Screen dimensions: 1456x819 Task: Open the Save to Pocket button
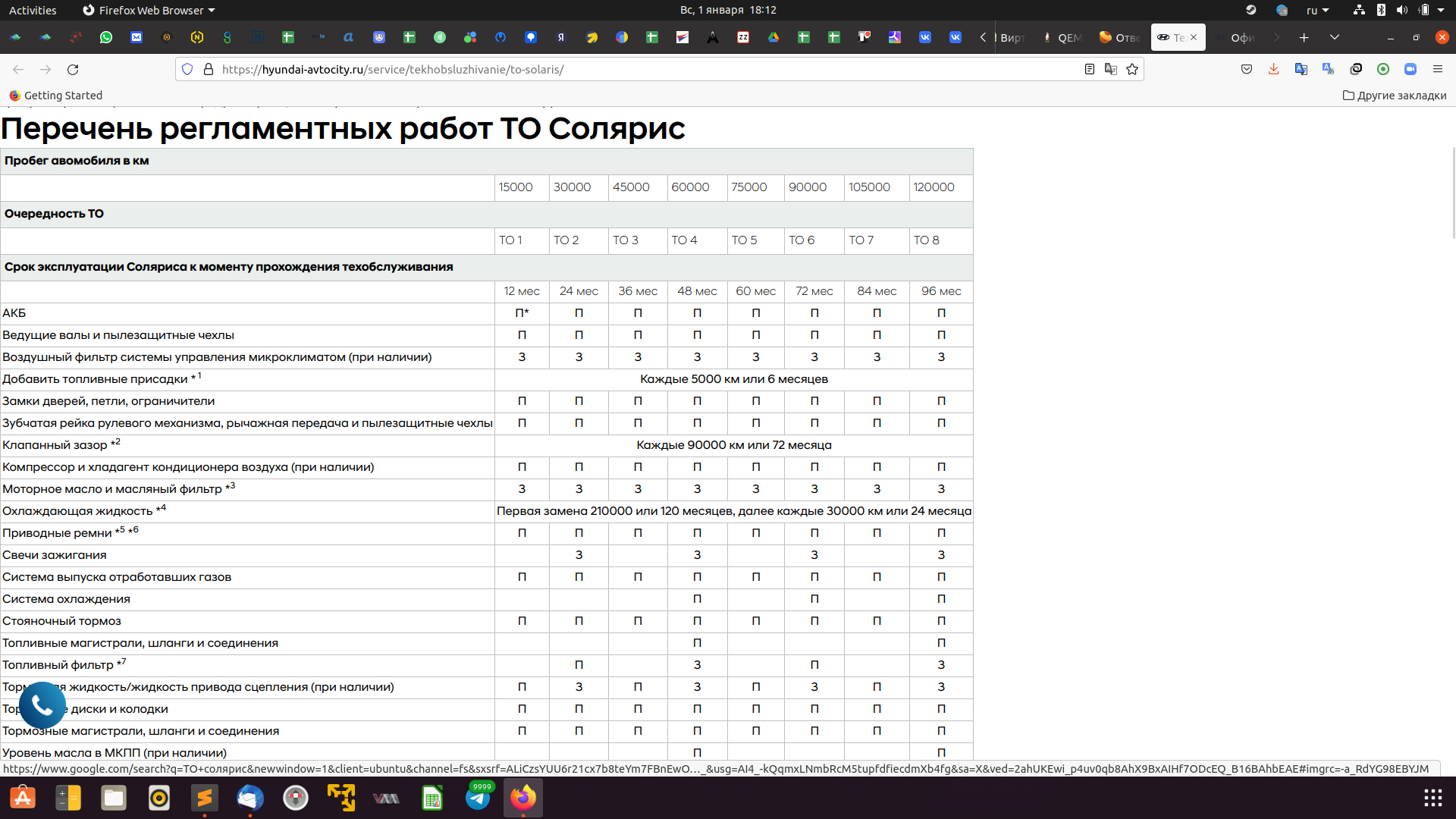click(1247, 69)
